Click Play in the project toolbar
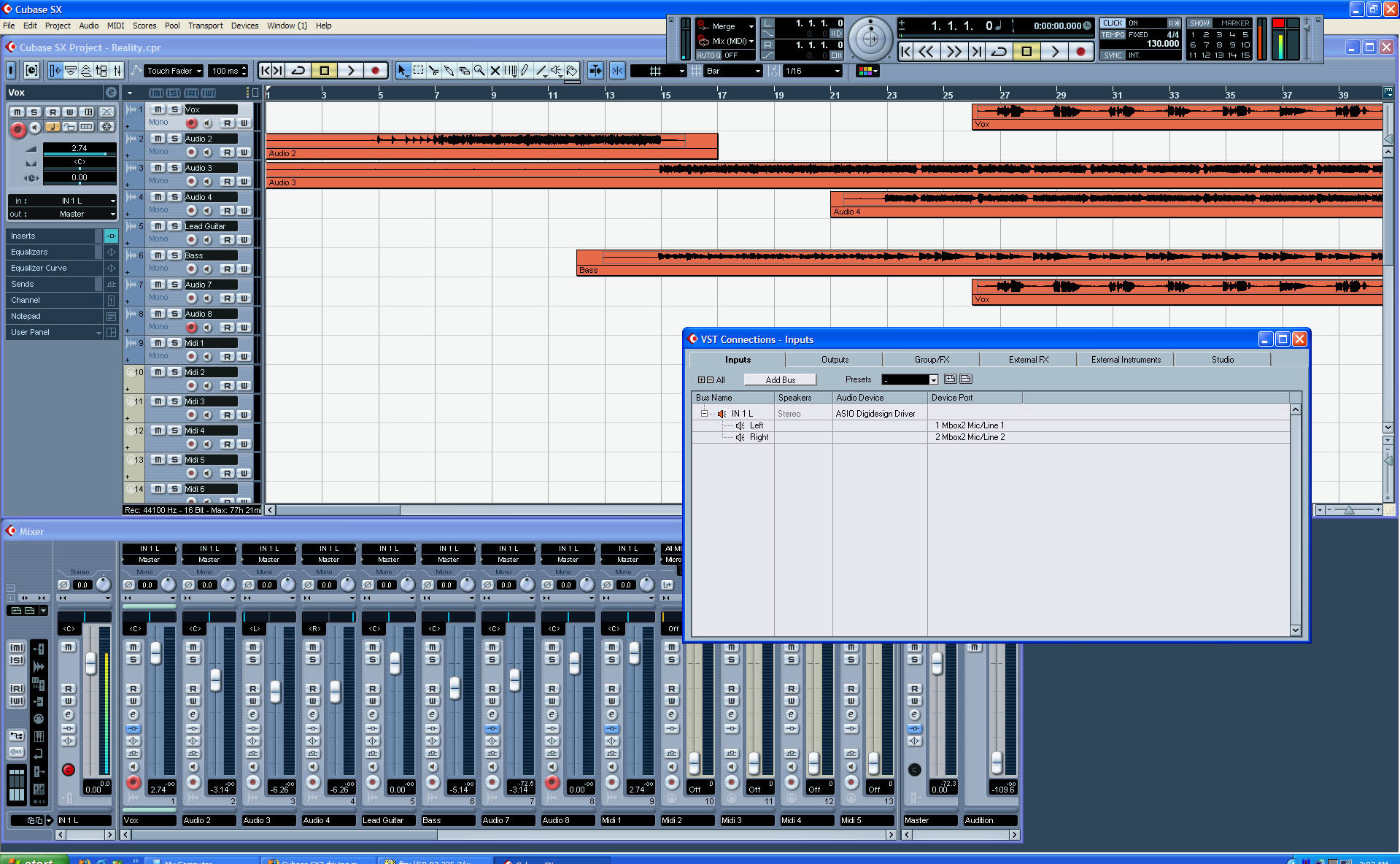 [350, 71]
